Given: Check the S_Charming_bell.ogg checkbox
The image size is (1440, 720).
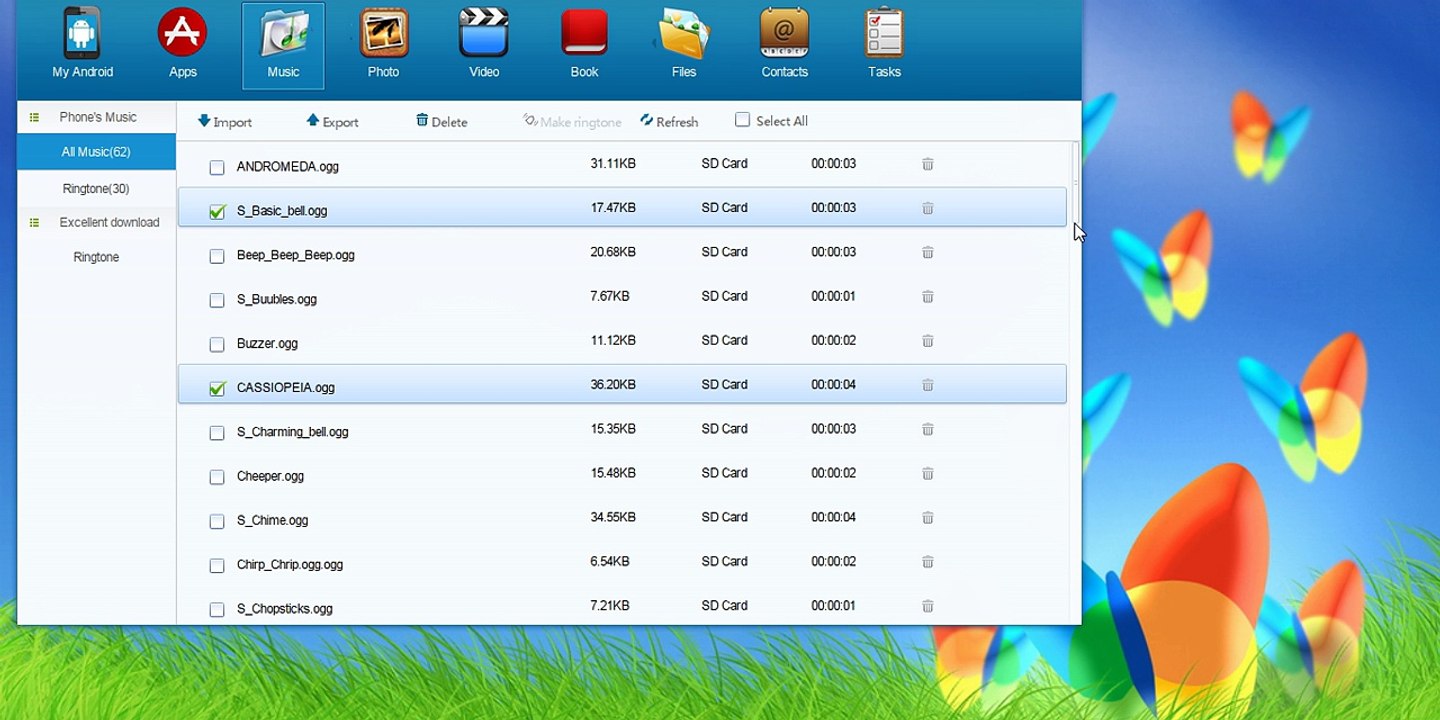Looking at the screenshot, I should point(217,433).
